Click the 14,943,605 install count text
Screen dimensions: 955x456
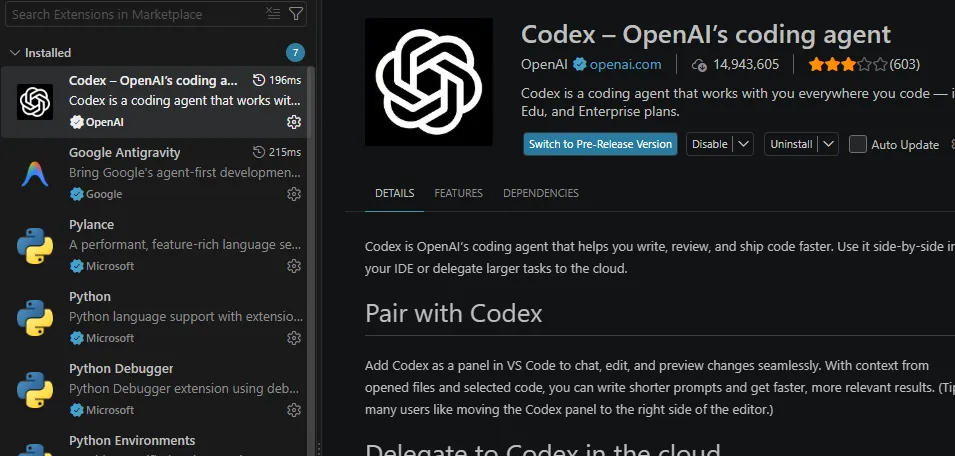(x=746, y=64)
